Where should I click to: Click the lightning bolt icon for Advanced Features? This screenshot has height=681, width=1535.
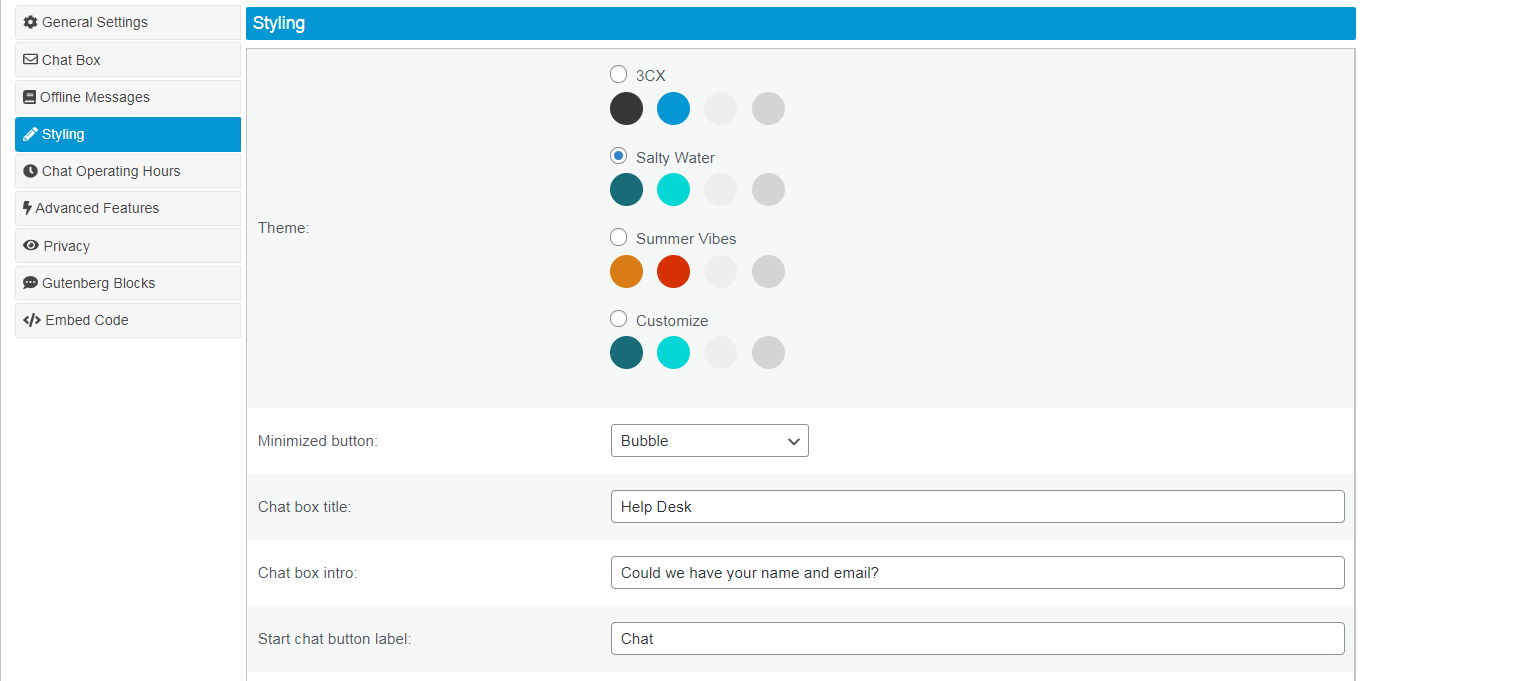[x=27, y=208]
